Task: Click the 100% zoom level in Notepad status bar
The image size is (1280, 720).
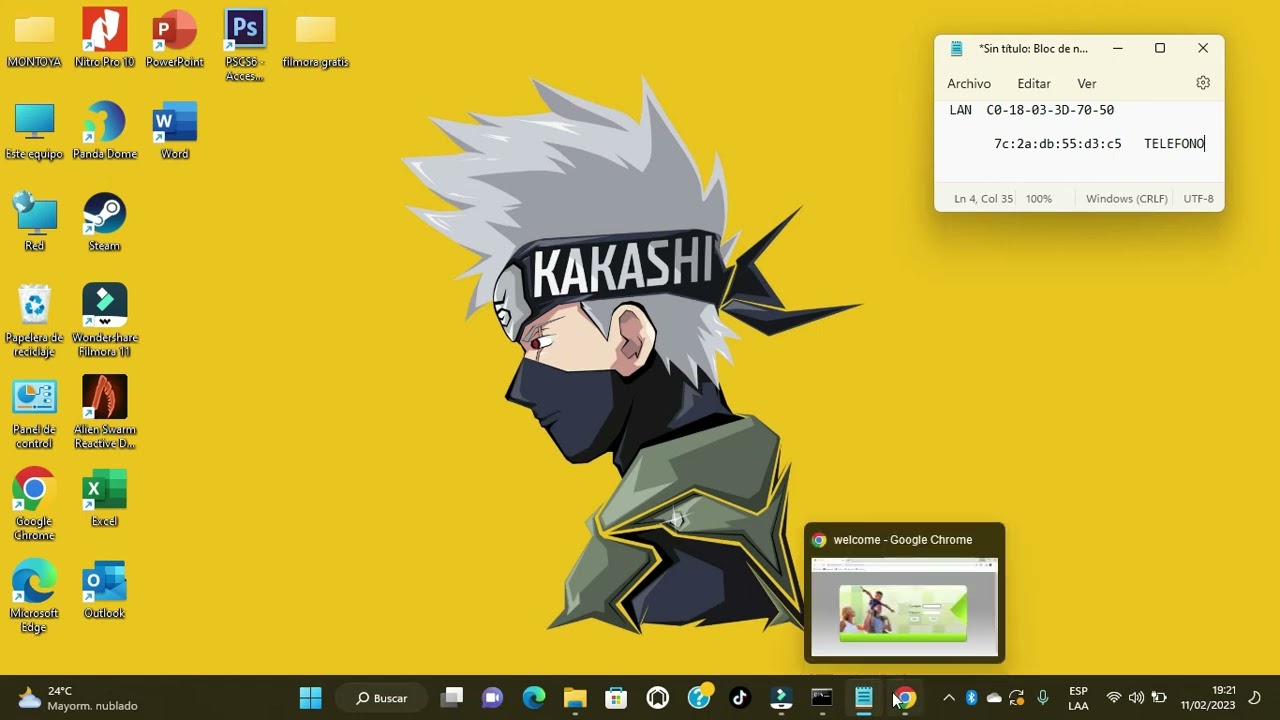Action: pos(1039,199)
